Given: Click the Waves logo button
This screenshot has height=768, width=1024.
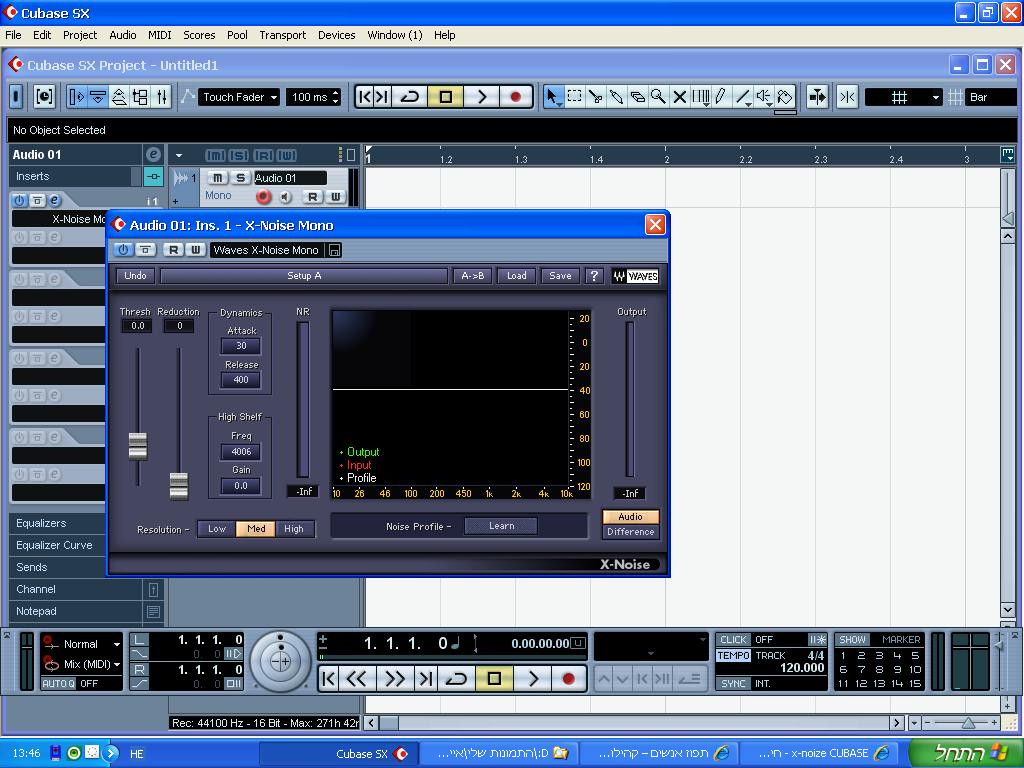Looking at the screenshot, I should (635, 276).
